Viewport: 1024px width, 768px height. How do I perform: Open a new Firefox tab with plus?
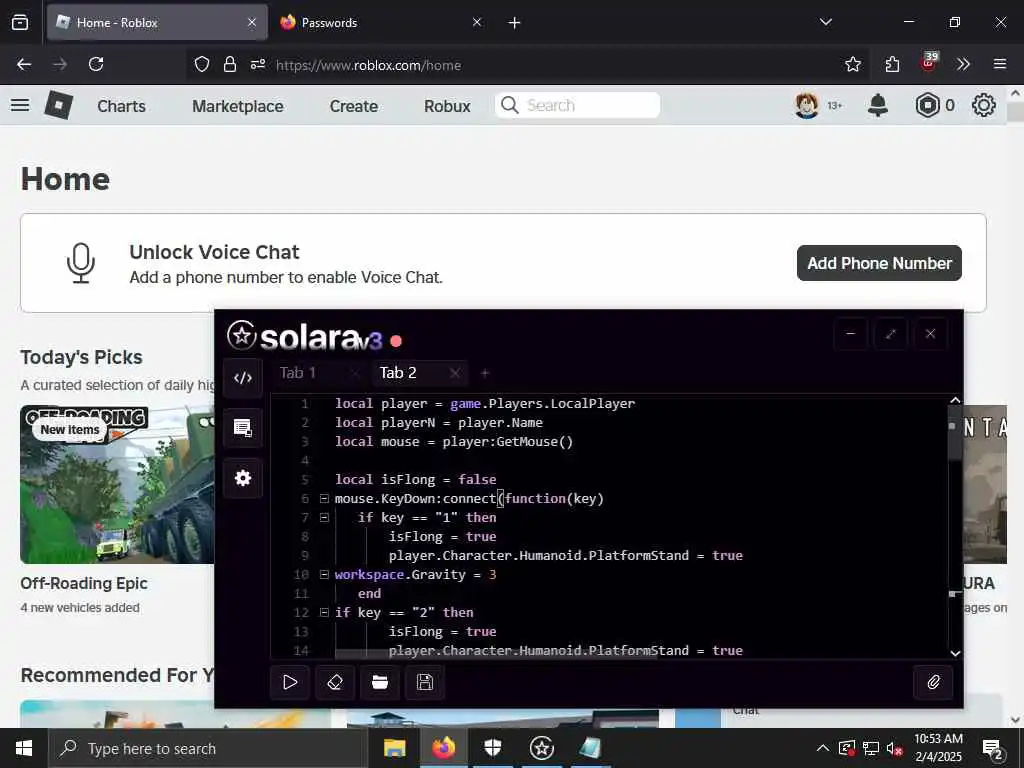click(515, 23)
